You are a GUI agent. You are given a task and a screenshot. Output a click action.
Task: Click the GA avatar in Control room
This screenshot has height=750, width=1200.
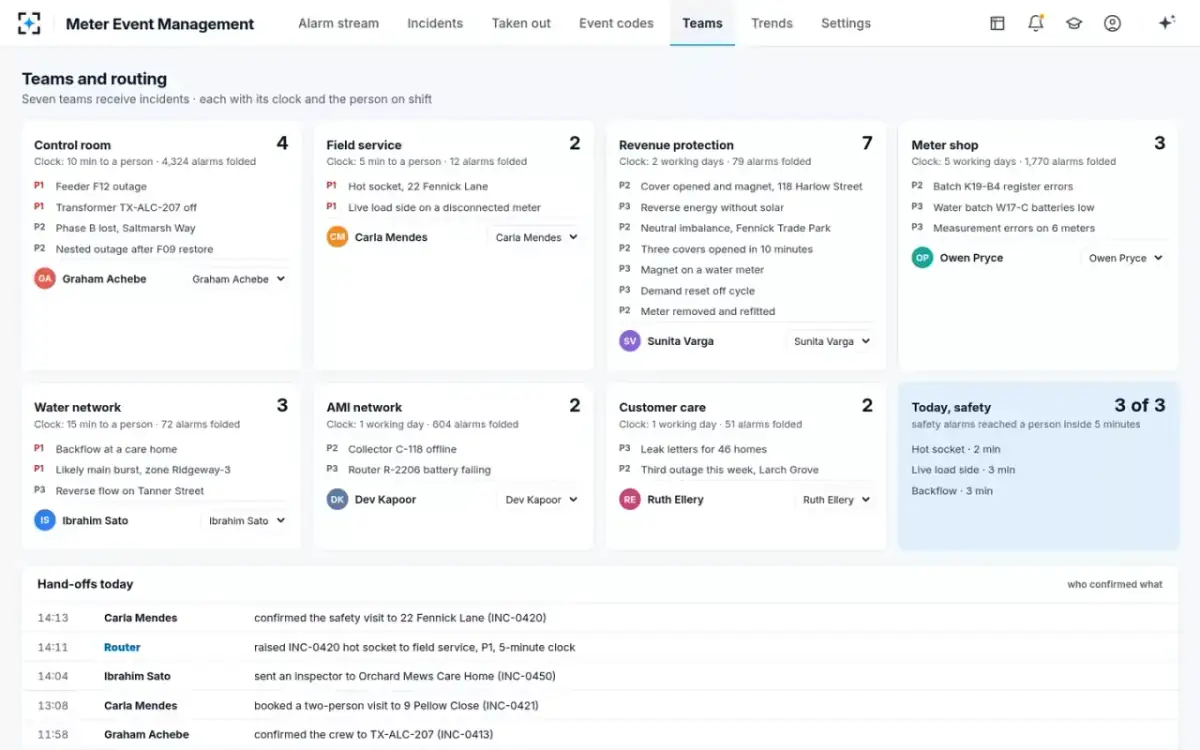pos(45,279)
